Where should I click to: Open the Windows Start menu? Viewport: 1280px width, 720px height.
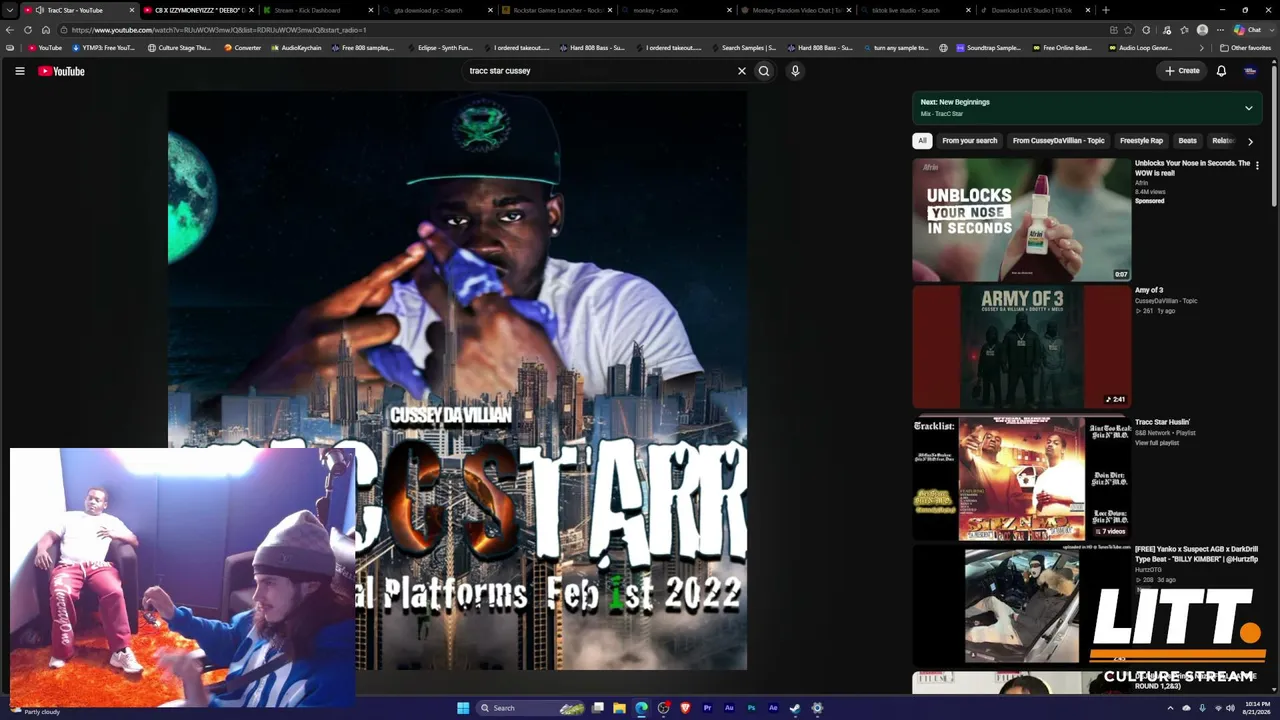click(463, 708)
